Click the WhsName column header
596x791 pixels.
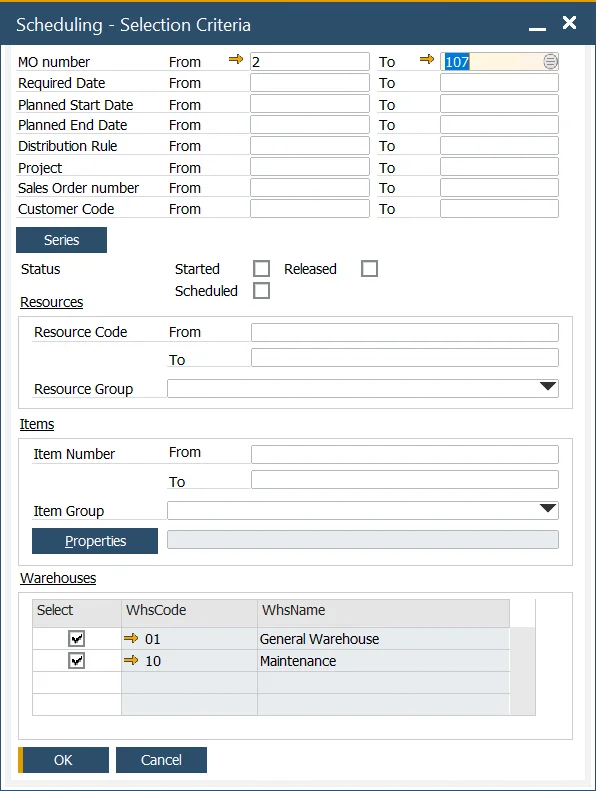tap(384, 613)
